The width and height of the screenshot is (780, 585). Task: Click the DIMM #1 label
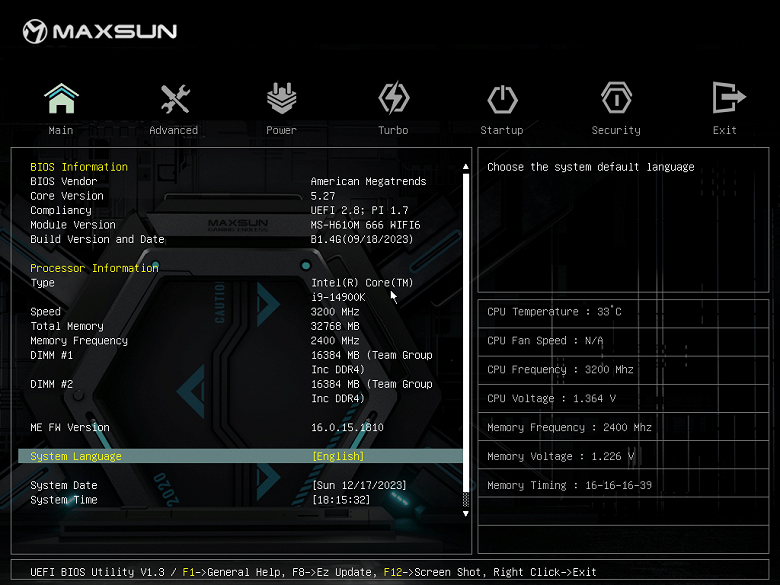click(52, 355)
